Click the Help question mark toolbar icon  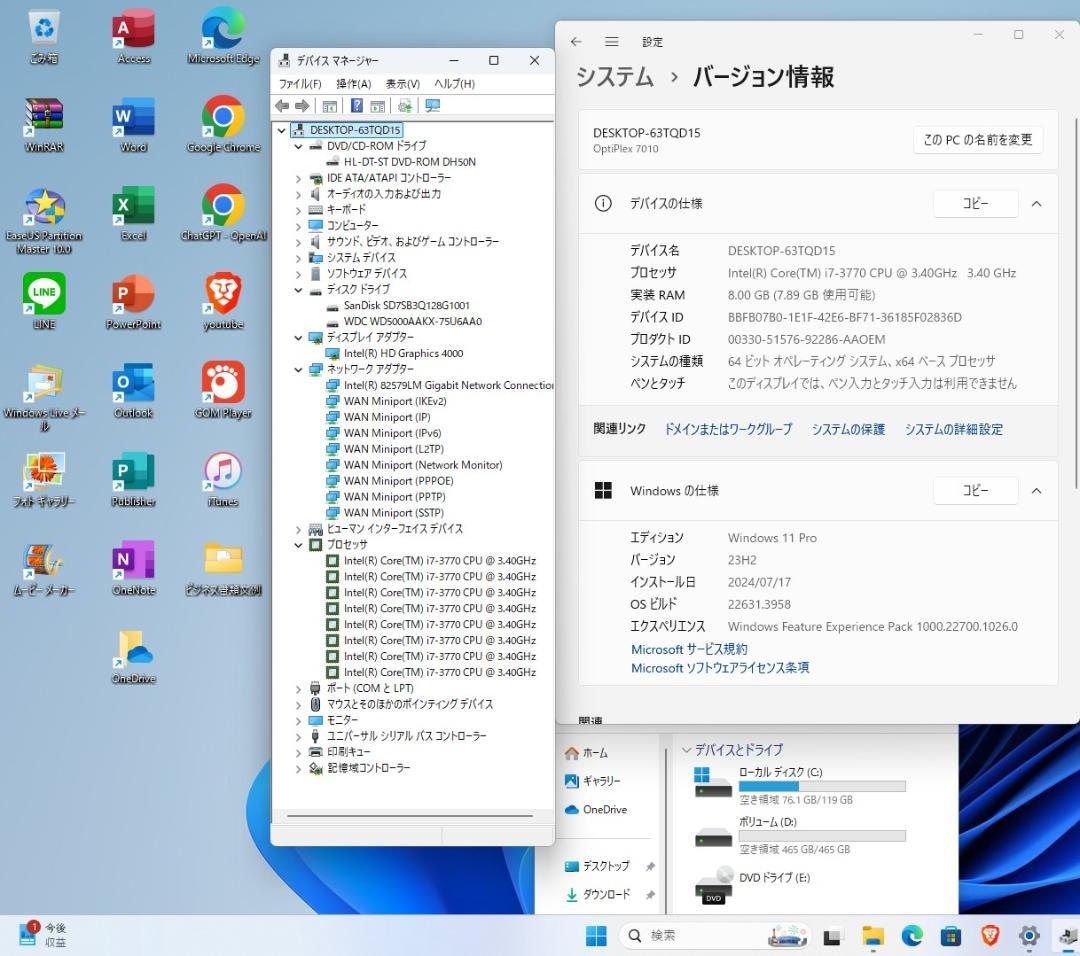point(356,105)
